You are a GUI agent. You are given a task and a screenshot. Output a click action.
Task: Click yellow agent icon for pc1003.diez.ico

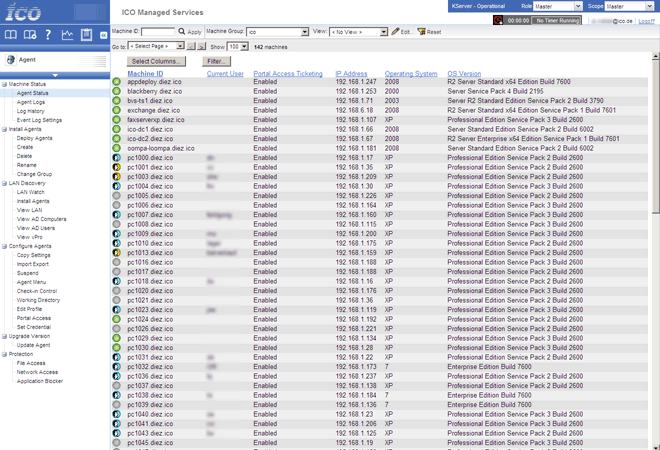pyautogui.click(x=117, y=177)
